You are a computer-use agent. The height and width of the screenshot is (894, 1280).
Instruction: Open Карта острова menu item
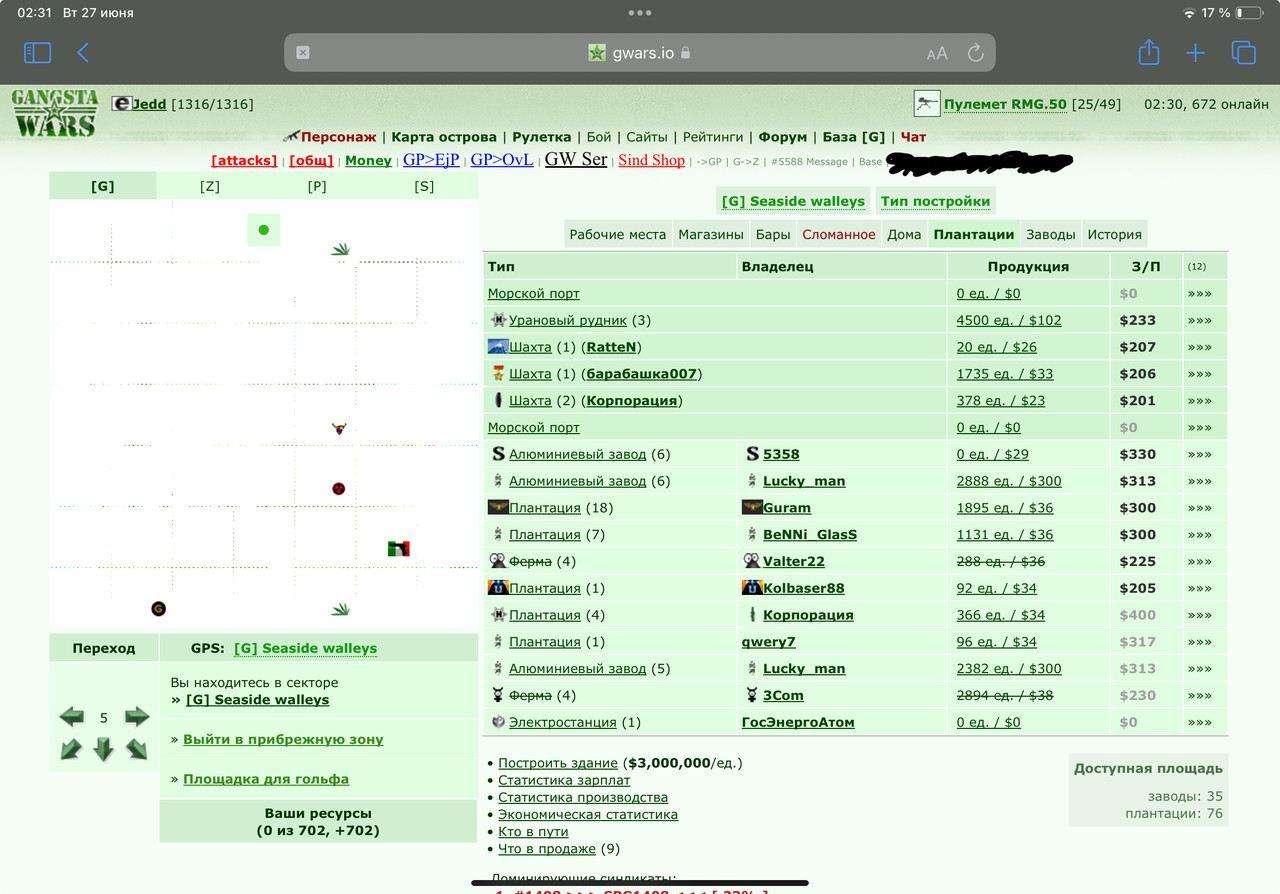point(444,137)
